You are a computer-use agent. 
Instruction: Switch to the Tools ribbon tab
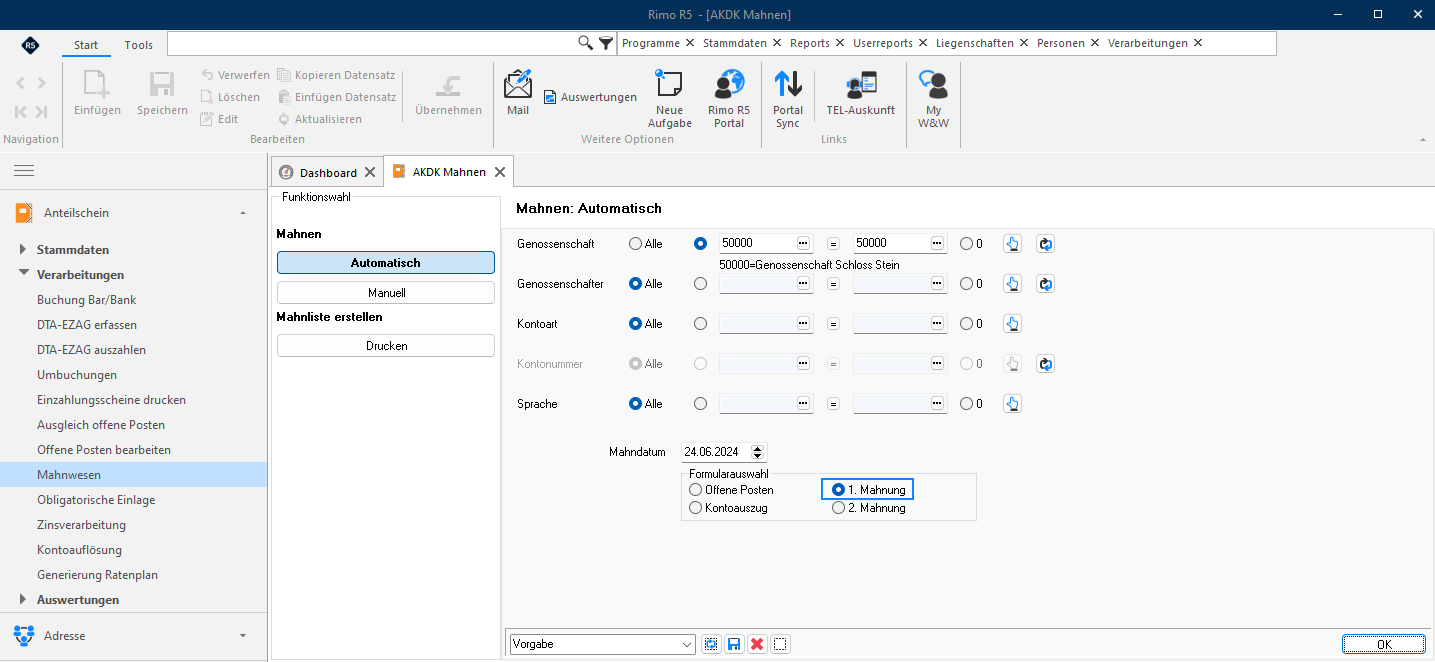pyautogui.click(x=139, y=45)
